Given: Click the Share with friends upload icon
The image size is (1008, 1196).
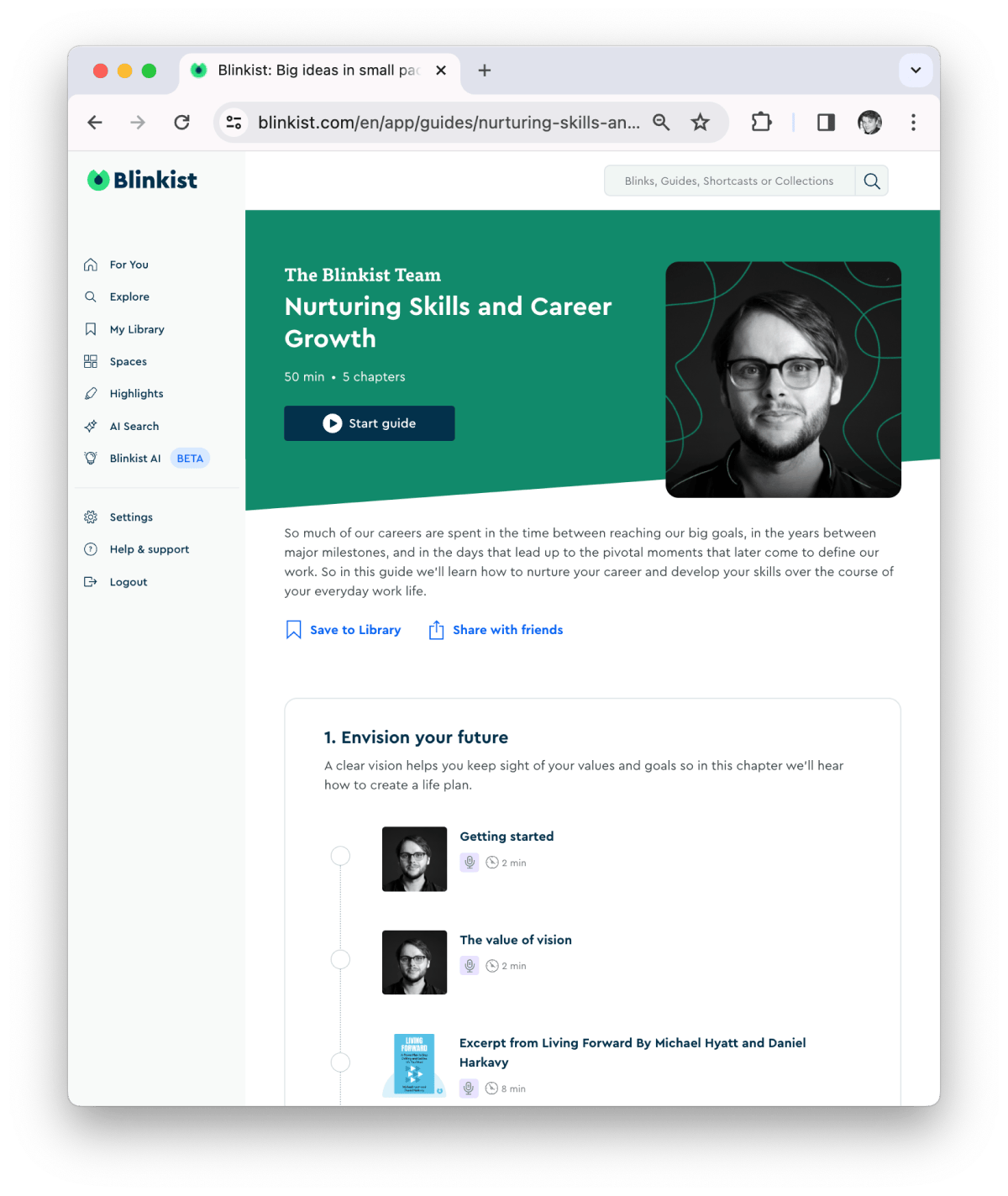Looking at the screenshot, I should (436, 630).
